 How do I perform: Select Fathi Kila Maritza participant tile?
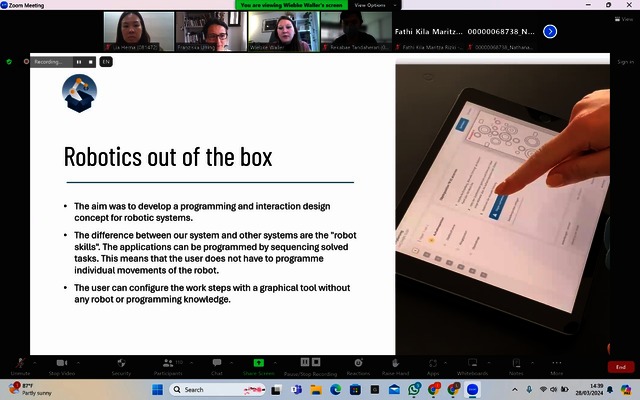click(429, 31)
